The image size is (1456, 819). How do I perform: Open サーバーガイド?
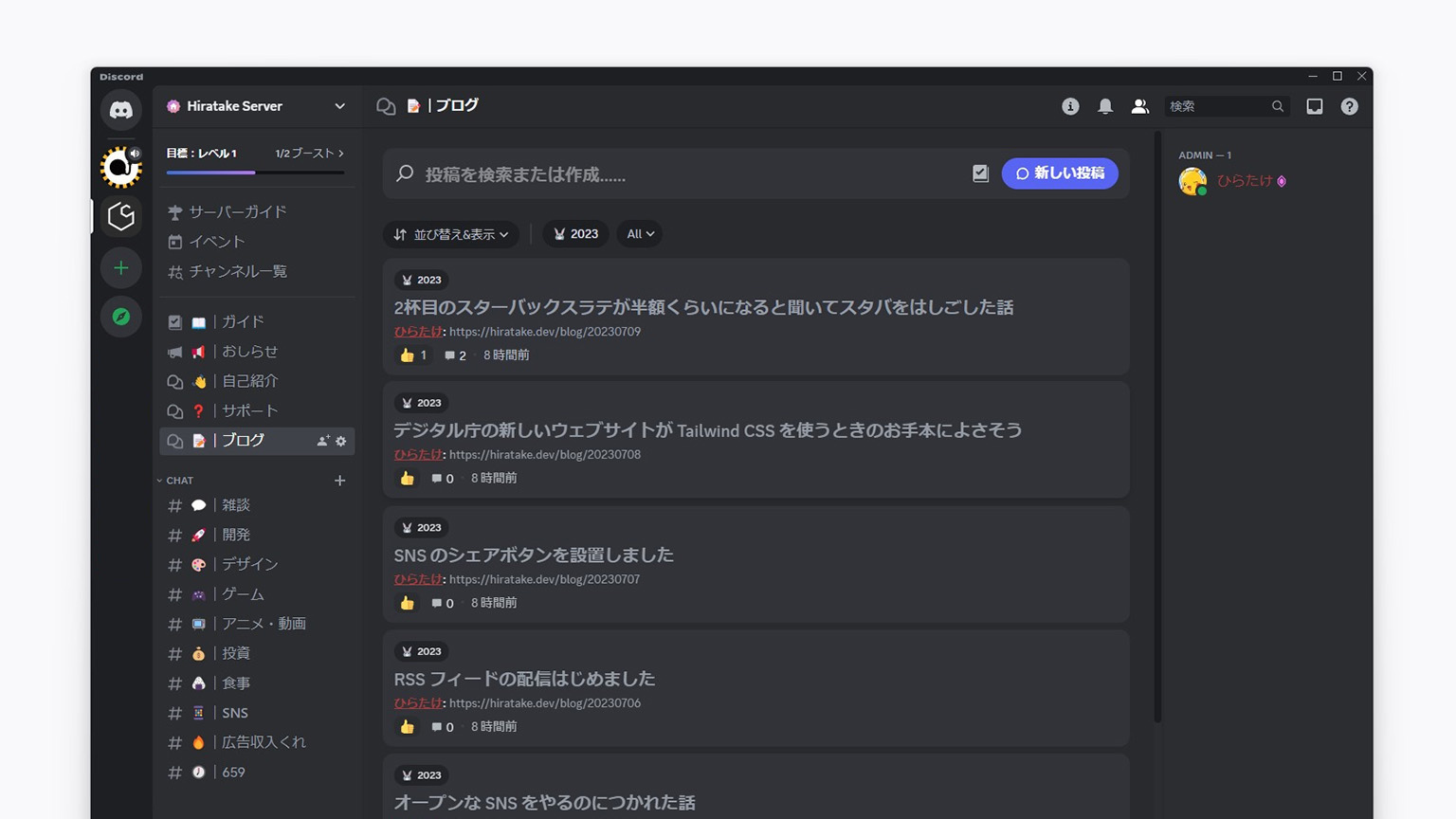coord(257,211)
